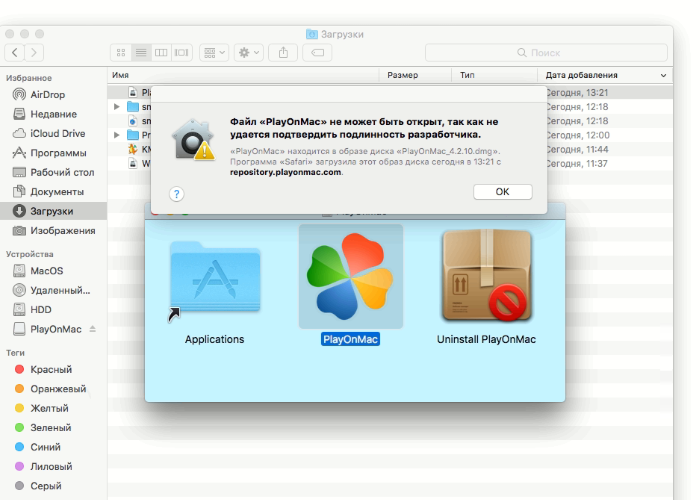Open AirDrop in the sidebar
Viewport: 700px width, 500px height.
coord(54,95)
